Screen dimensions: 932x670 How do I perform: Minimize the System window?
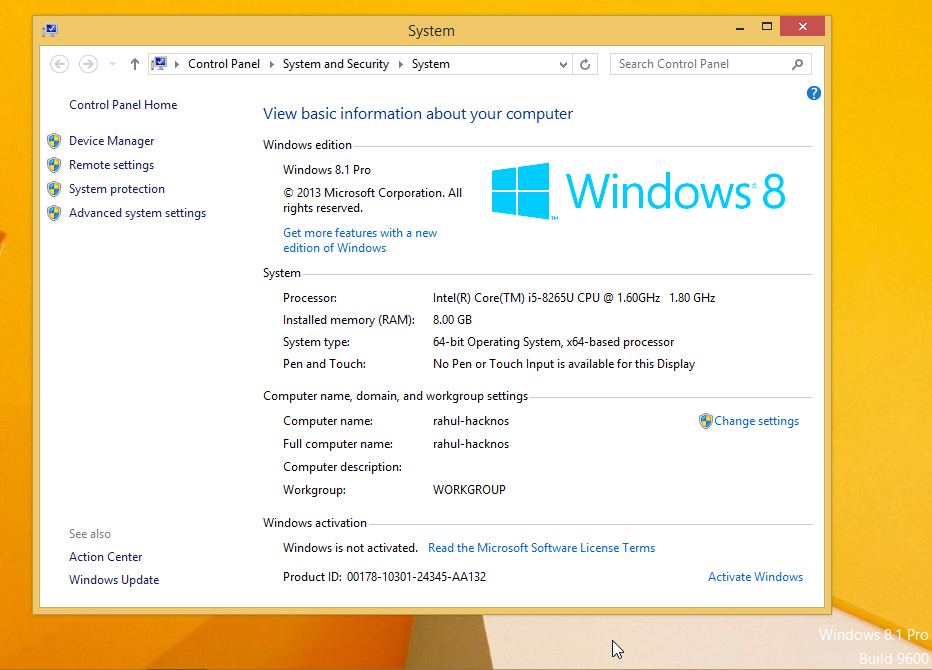[740, 27]
